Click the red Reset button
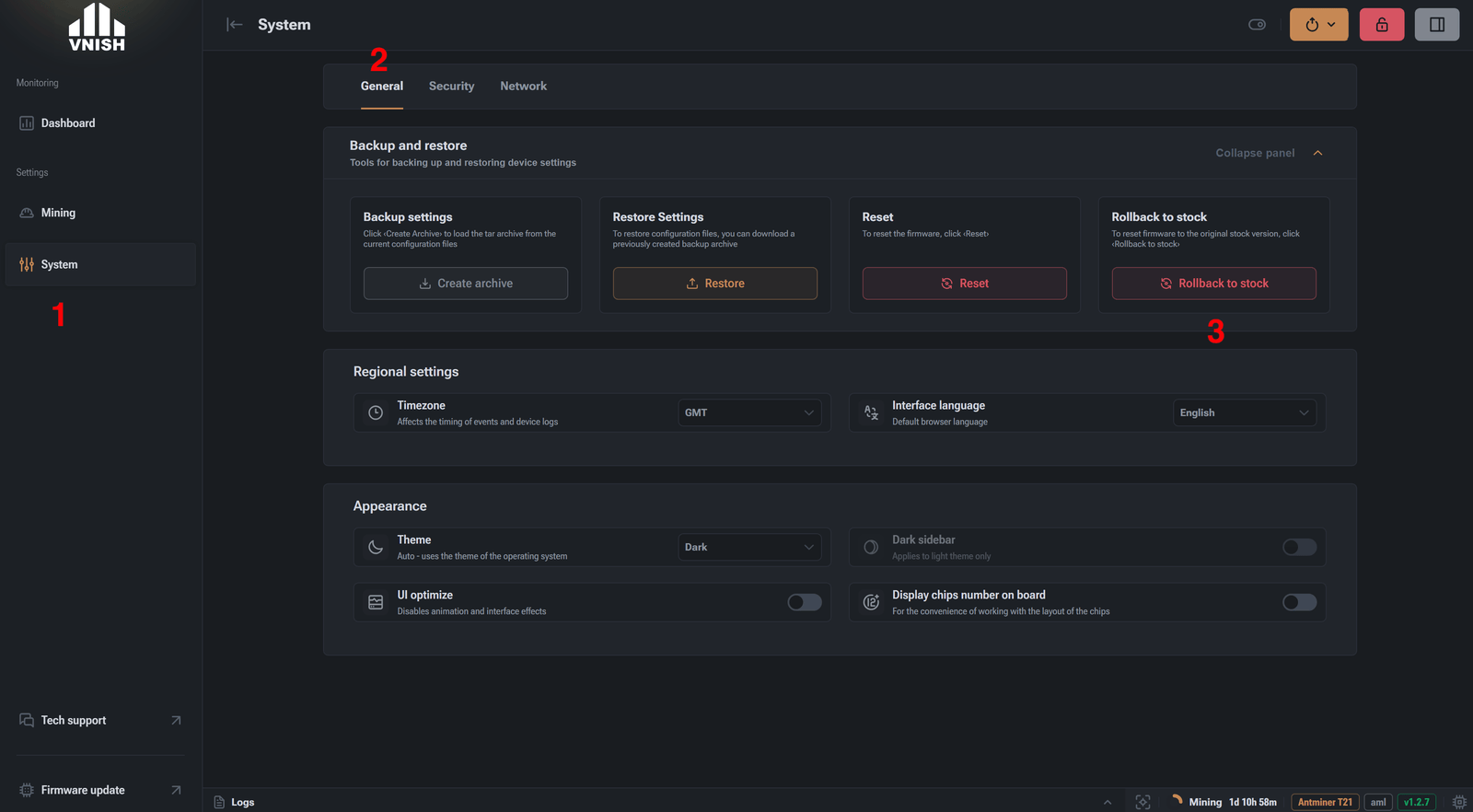Image resolution: width=1473 pixels, height=812 pixels. (965, 284)
